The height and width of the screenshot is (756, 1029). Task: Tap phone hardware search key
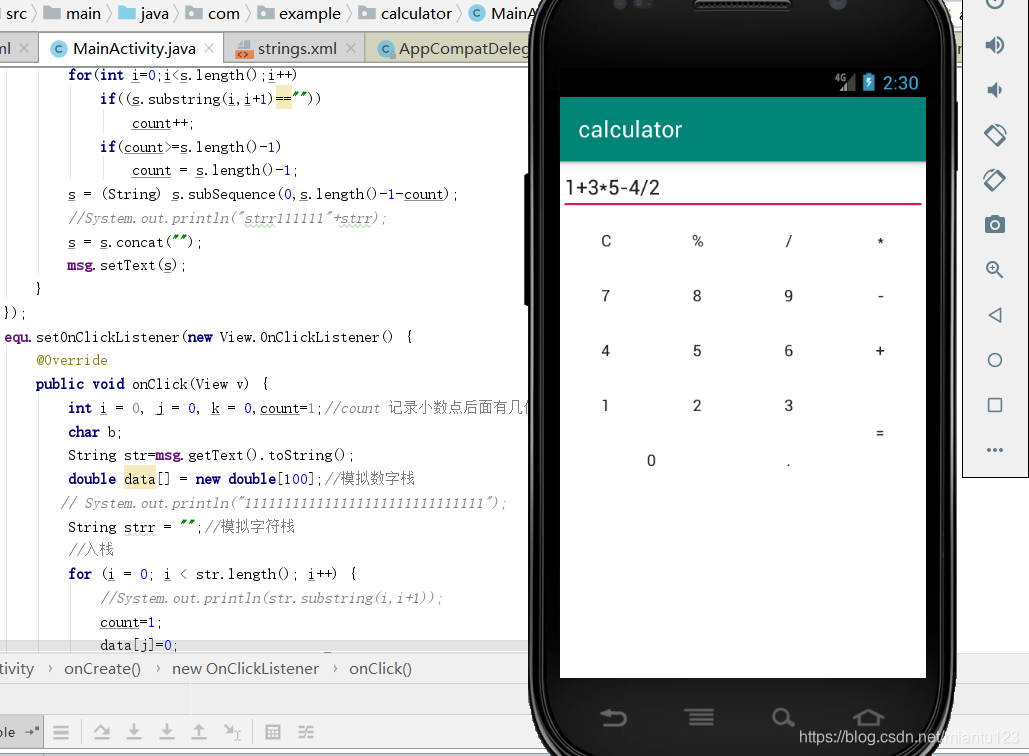782,717
